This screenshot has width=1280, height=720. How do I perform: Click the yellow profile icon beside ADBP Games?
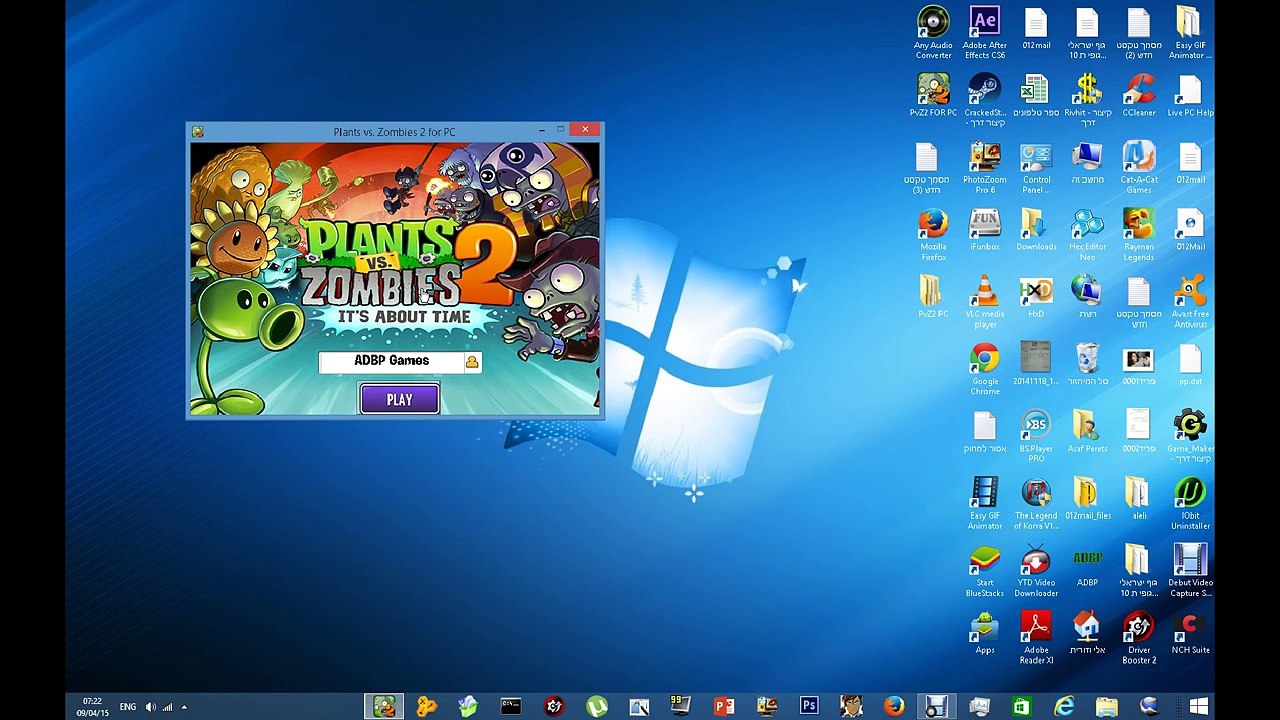(471, 362)
